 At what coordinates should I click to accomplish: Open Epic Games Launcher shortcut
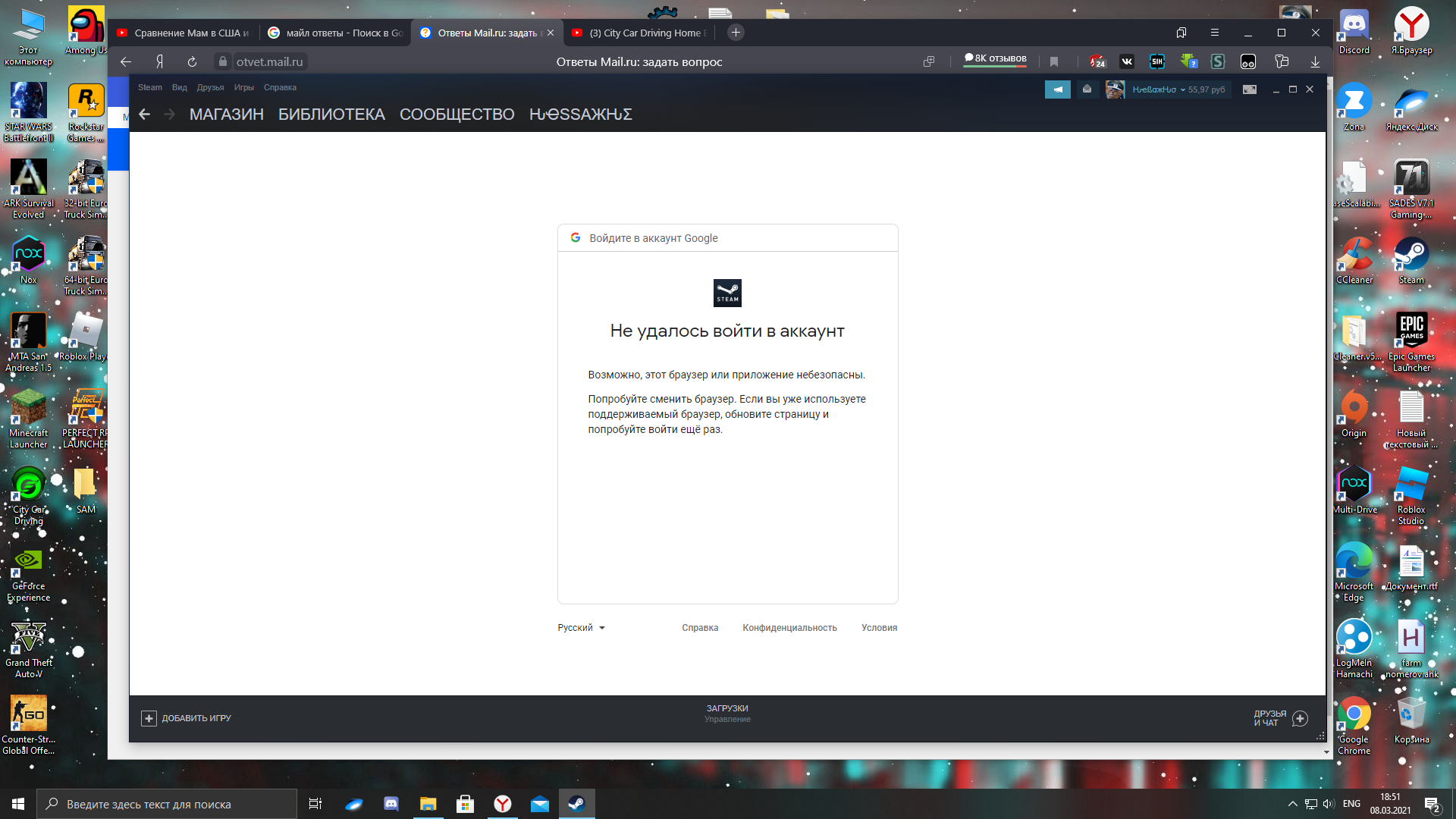(x=1412, y=343)
